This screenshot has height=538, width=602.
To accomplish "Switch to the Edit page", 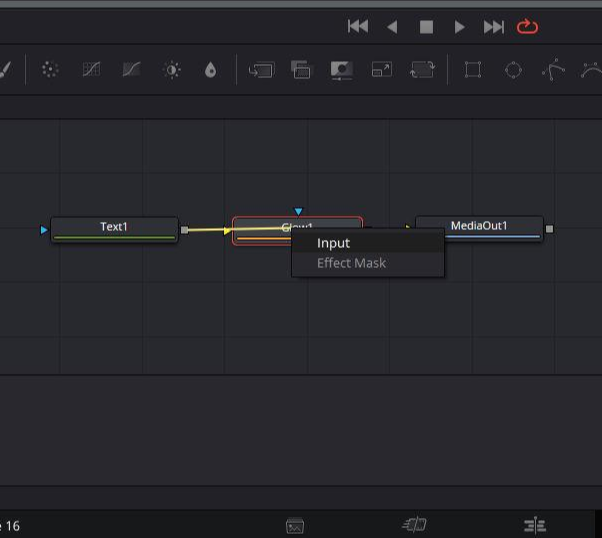I will click(x=535, y=526).
